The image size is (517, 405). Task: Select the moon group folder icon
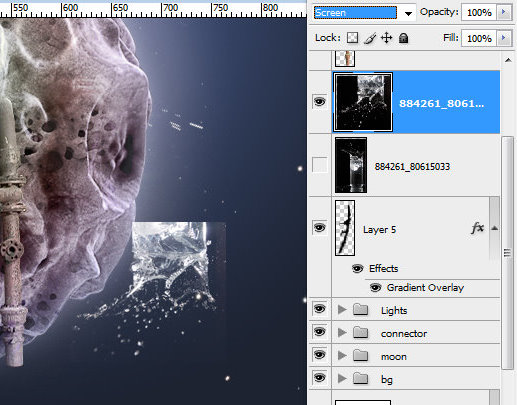pos(360,356)
